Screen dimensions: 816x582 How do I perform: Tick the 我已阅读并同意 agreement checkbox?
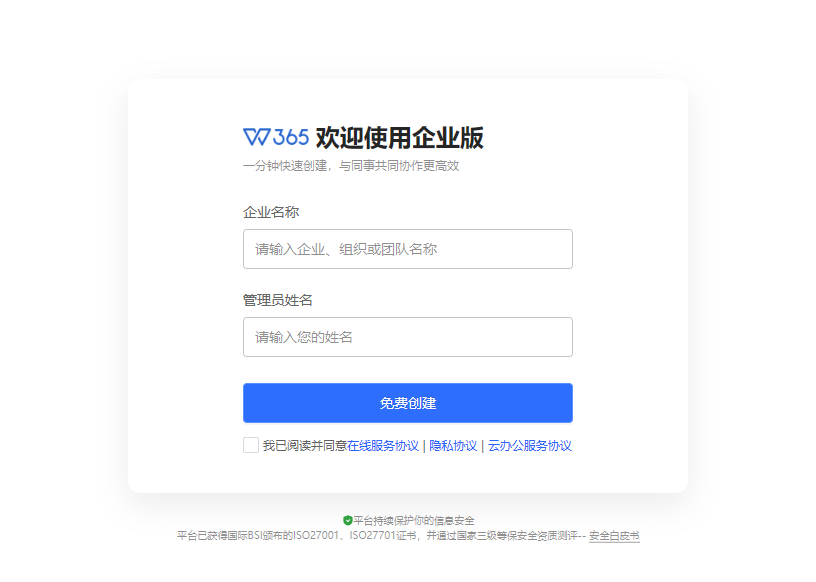tap(251, 445)
